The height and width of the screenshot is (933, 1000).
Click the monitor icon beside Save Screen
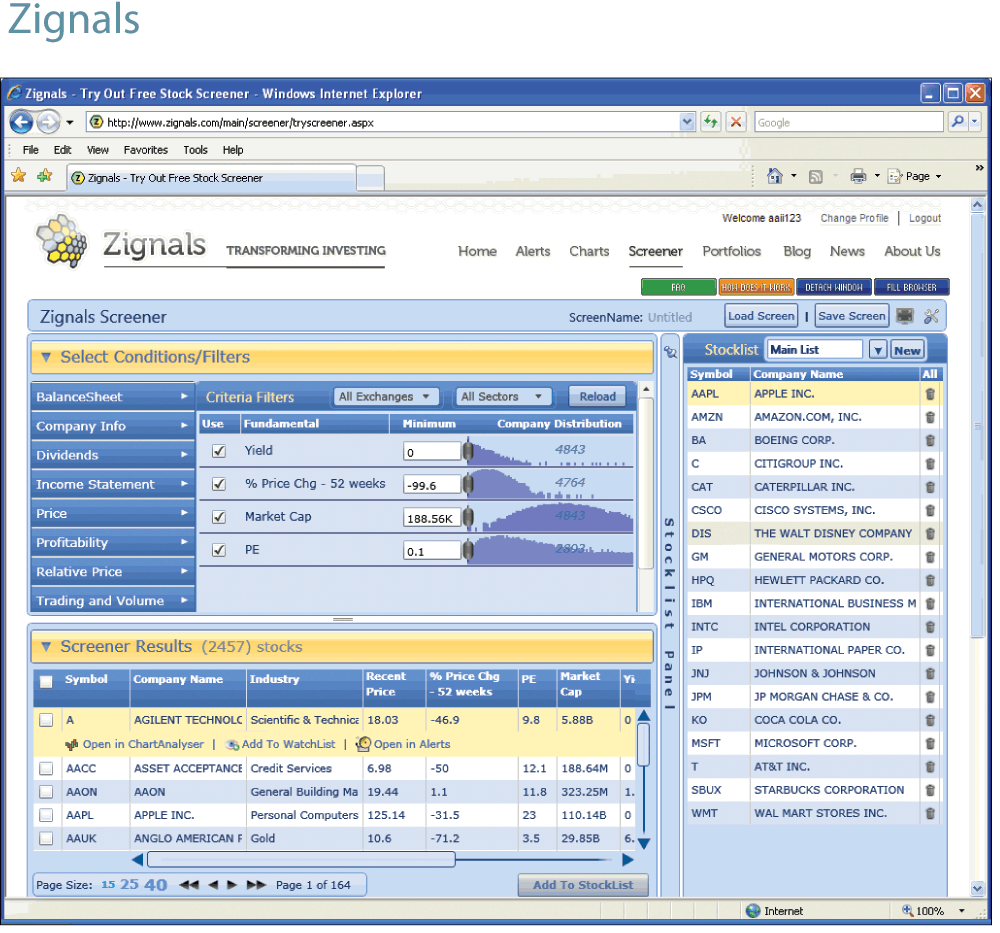[x=905, y=317]
